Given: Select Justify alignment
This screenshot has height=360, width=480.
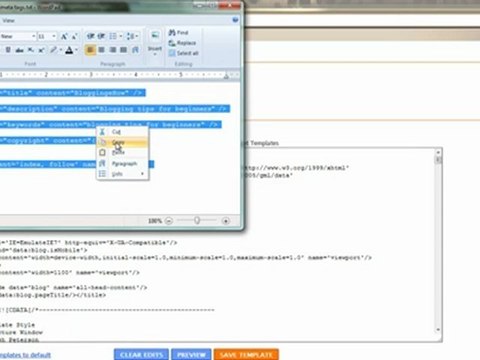Looking at the screenshot, I should pos(123,50).
